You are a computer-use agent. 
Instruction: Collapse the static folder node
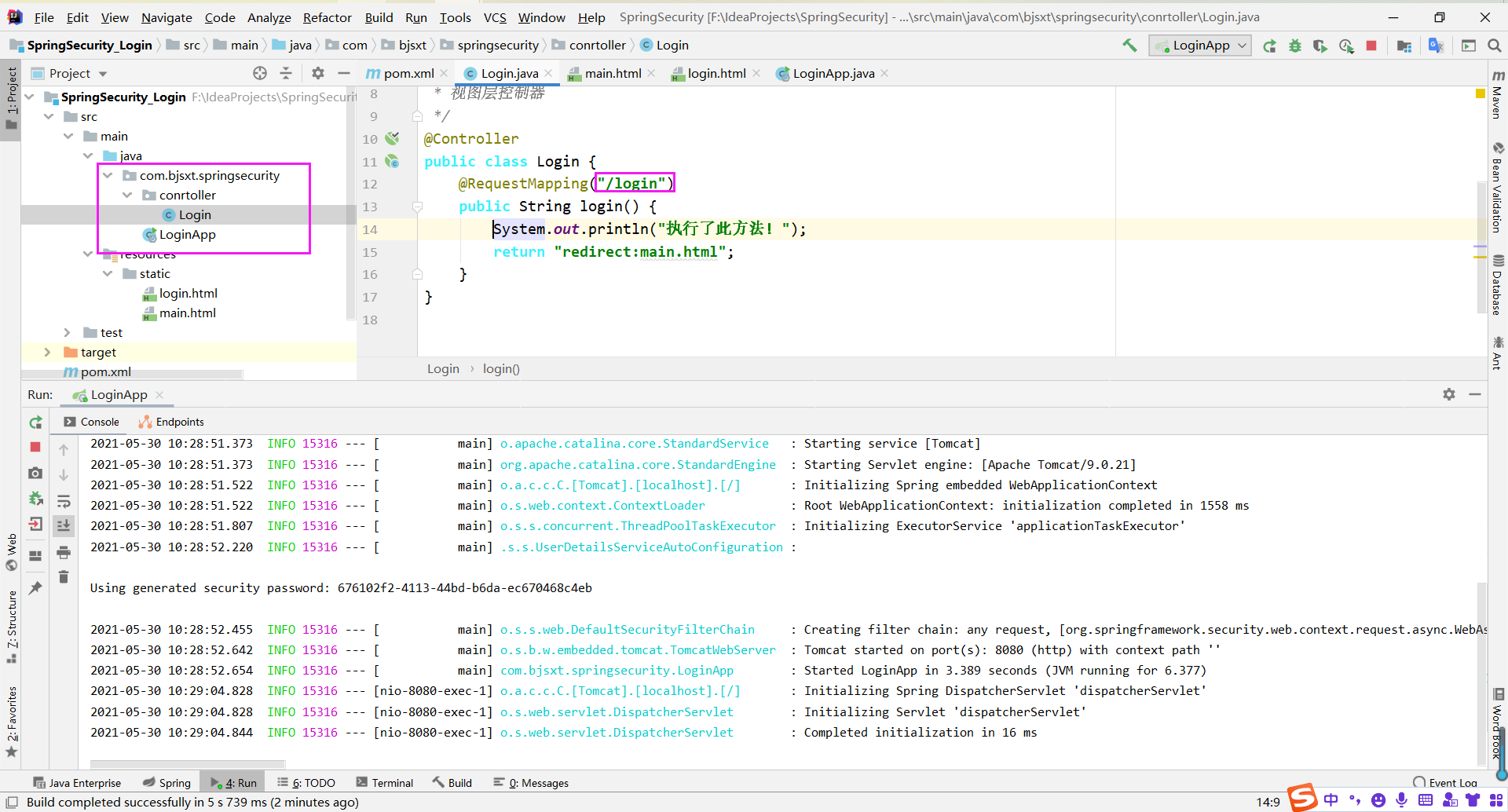coord(108,273)
